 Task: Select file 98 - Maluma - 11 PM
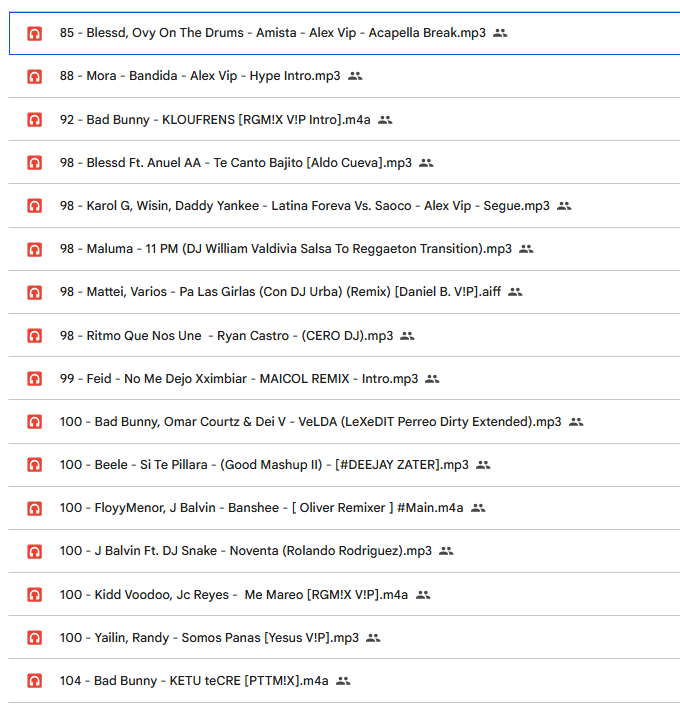tap(345, 249)
